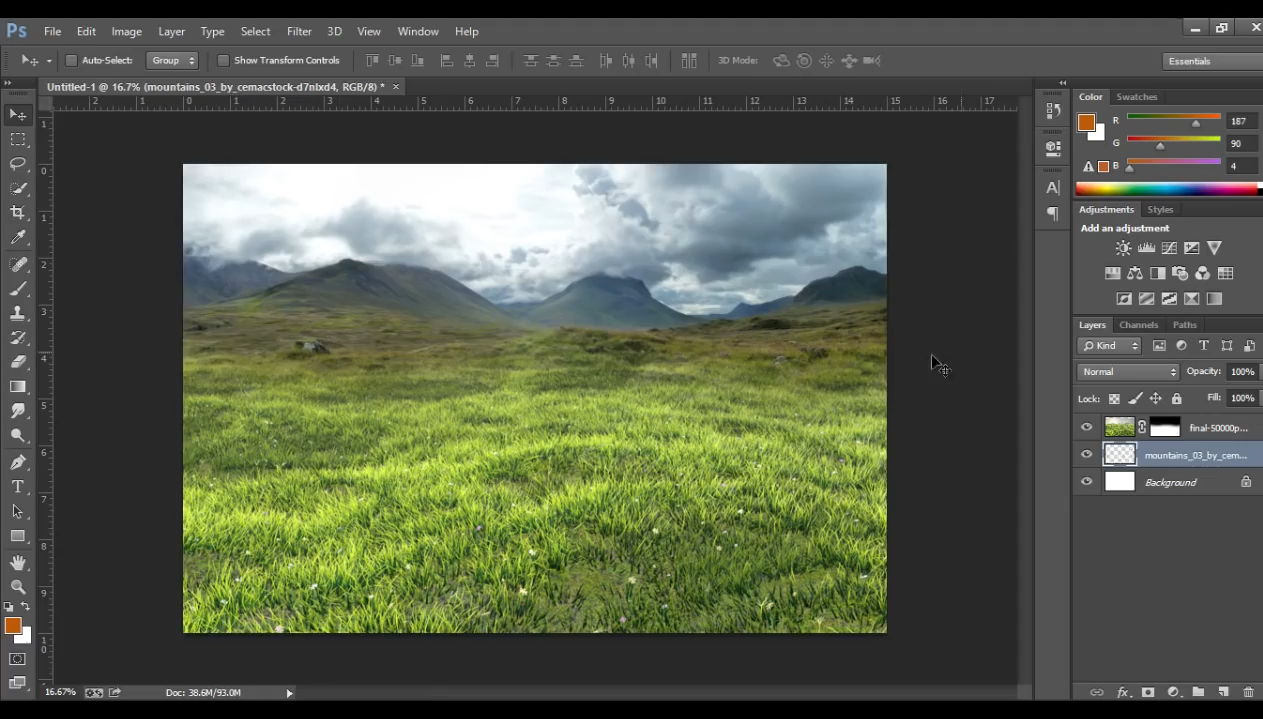Select the Hand tool
Image resolution: width=1263 pixels, height=719 pixels.
click(18, 563)
